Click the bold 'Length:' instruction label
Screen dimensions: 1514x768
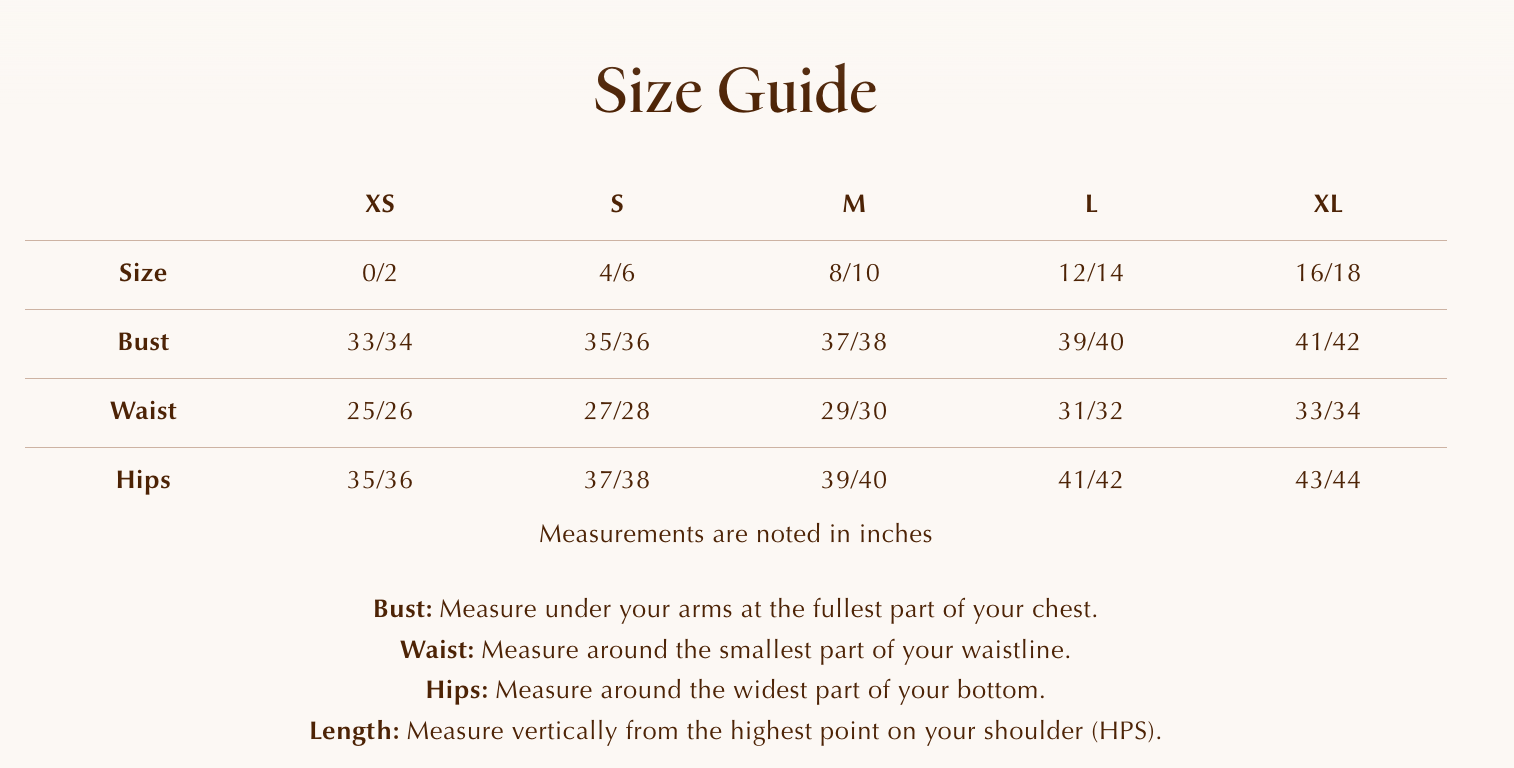(355, 731)
